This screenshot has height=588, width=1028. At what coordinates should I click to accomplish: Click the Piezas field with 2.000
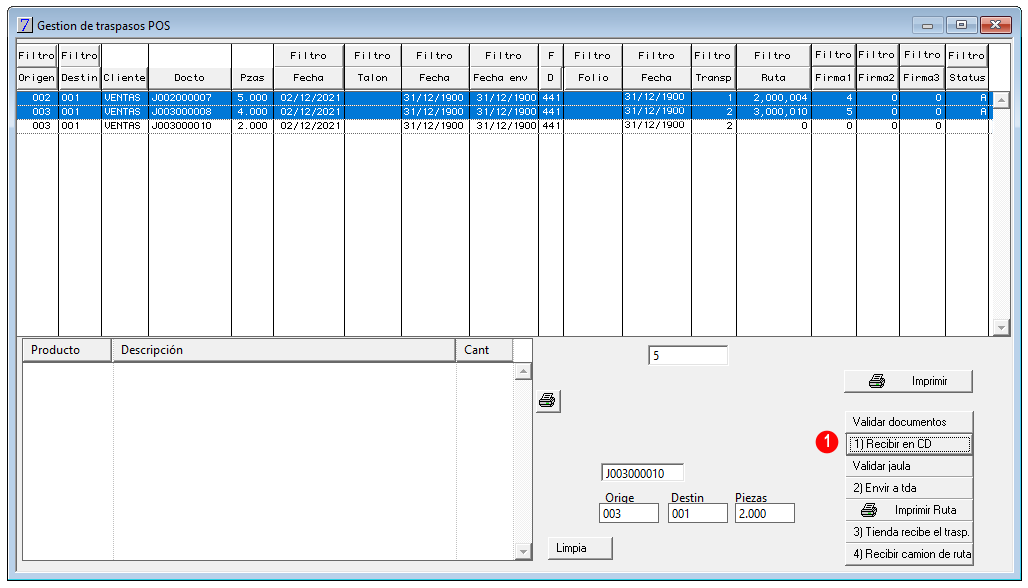(x=765, y=513)
